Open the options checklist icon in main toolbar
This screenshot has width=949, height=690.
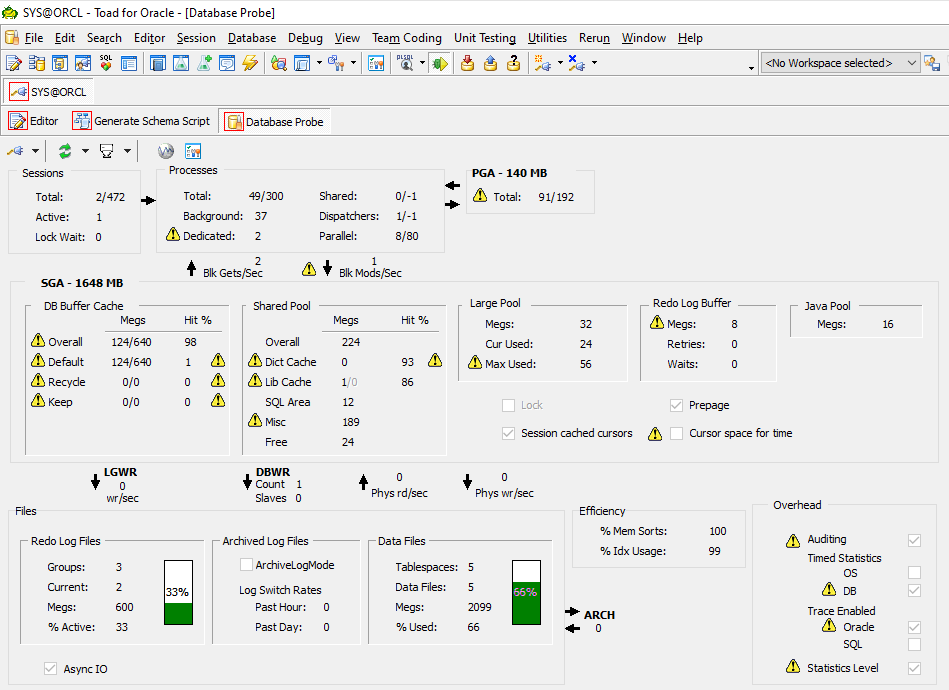tap(376, 63)
